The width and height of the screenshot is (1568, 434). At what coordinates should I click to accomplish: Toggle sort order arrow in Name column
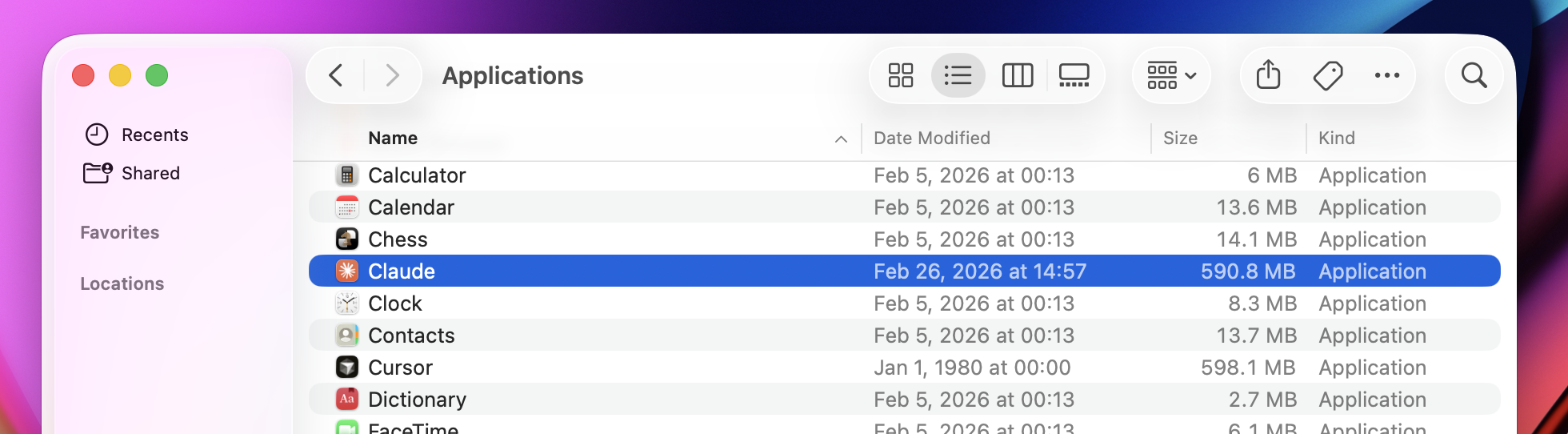click(841, 139)
